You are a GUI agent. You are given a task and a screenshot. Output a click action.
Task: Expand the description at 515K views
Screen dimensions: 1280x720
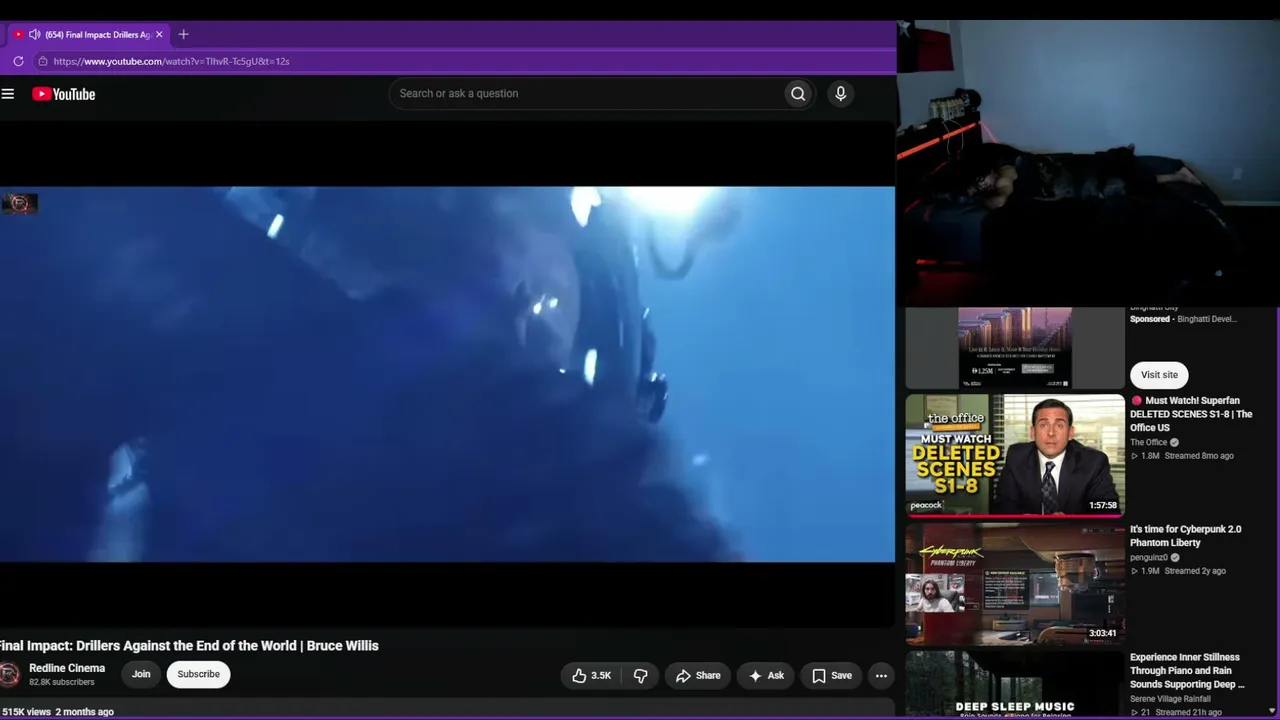58,712
